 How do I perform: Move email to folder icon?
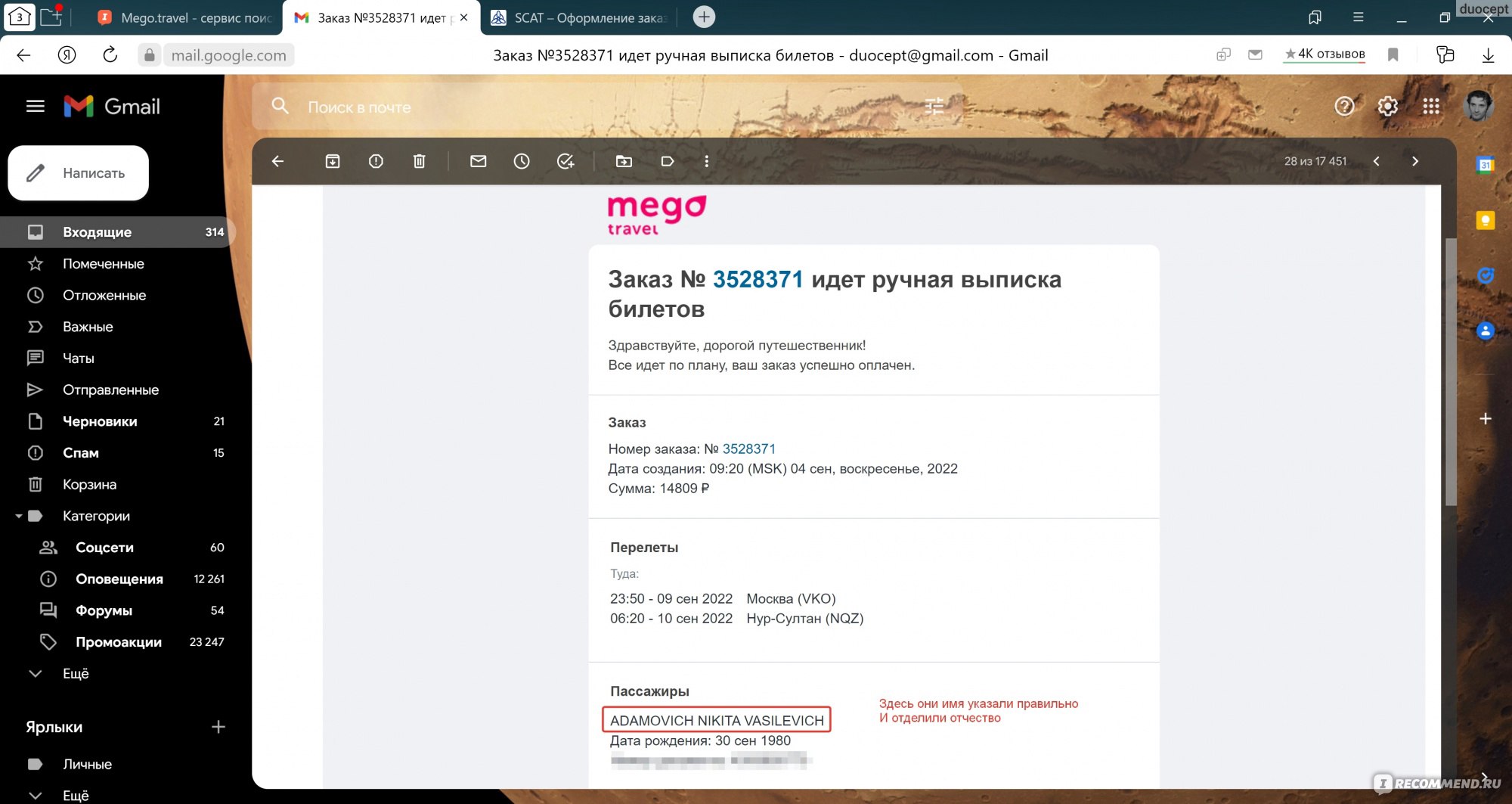tap(624, 161)
